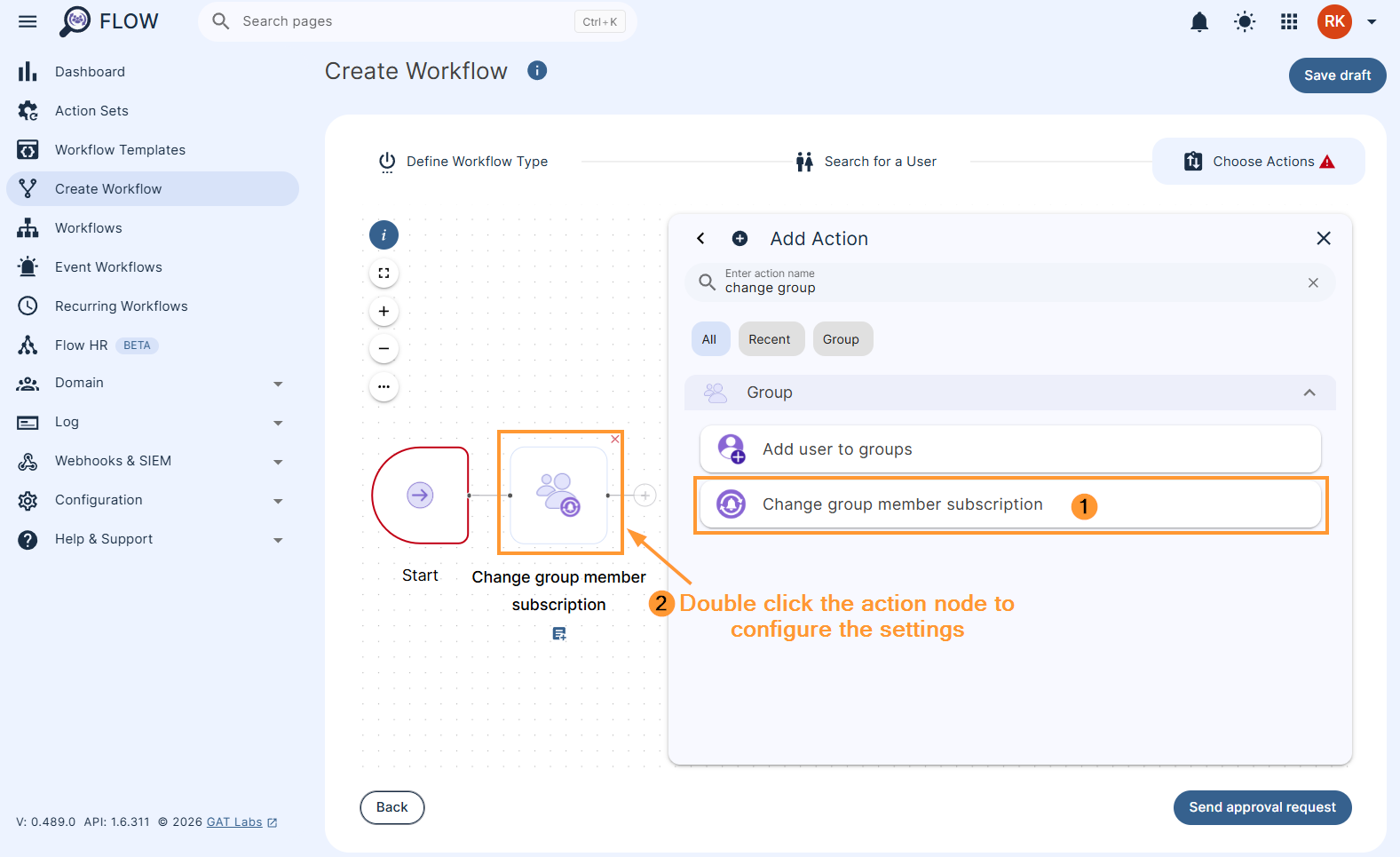Select the Recent filter chip
1400x857 pixels.
coord(770,339)
